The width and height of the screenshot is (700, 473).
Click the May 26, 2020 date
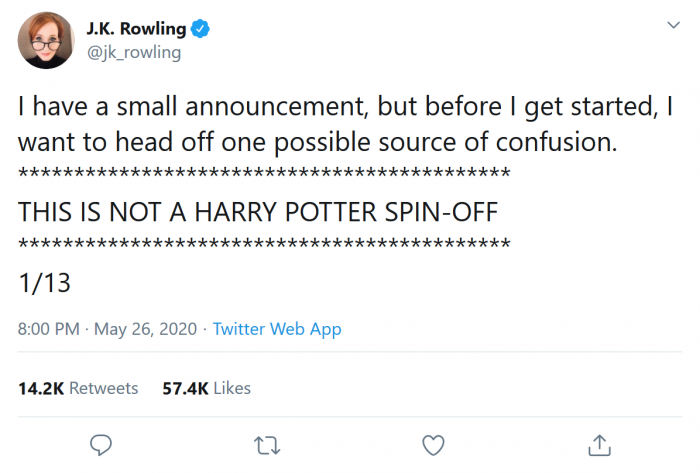click(x=147, y=329)
